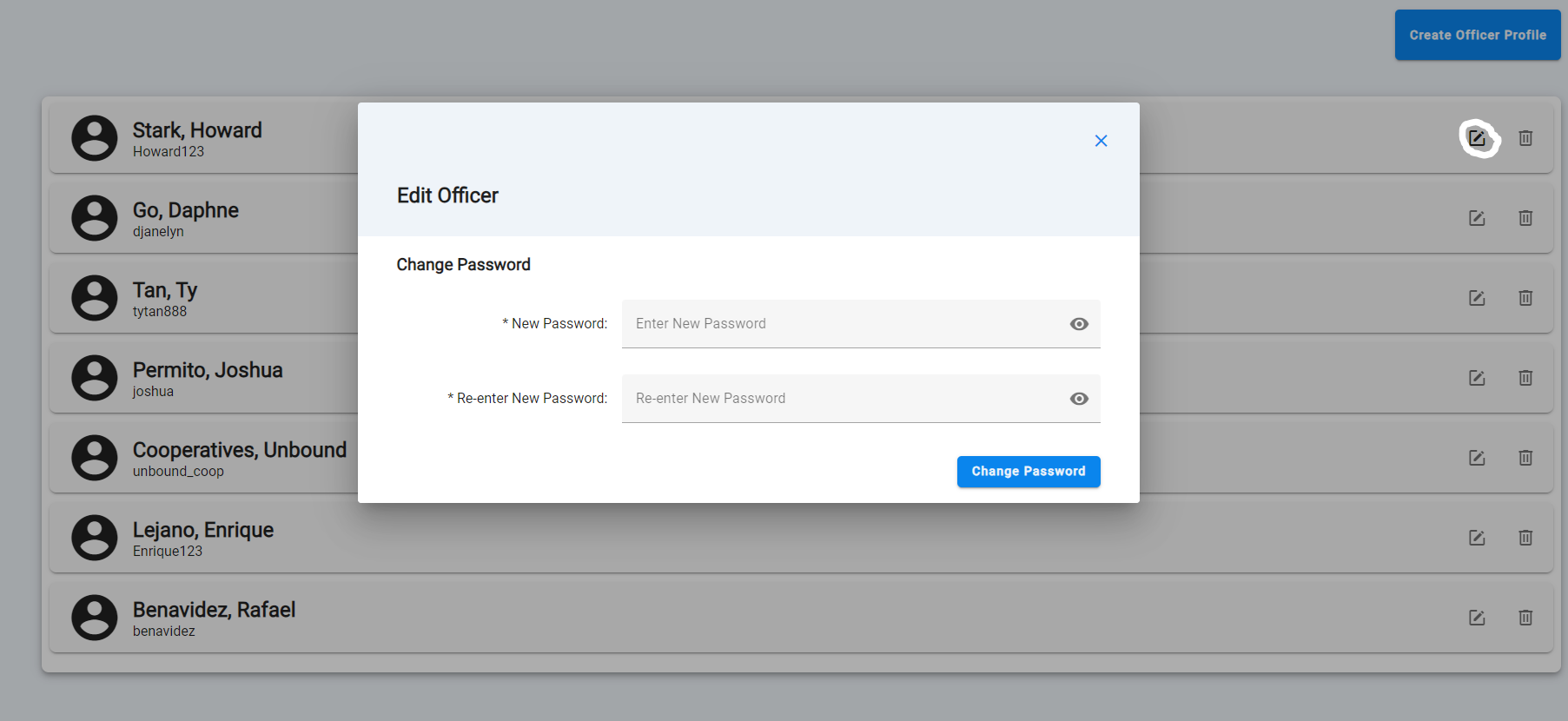Image resolution: width=1568 pixels, height=721 pixels.
Task: Click the delete icon for Lejano, Enrique
Action: [1525, 538]
